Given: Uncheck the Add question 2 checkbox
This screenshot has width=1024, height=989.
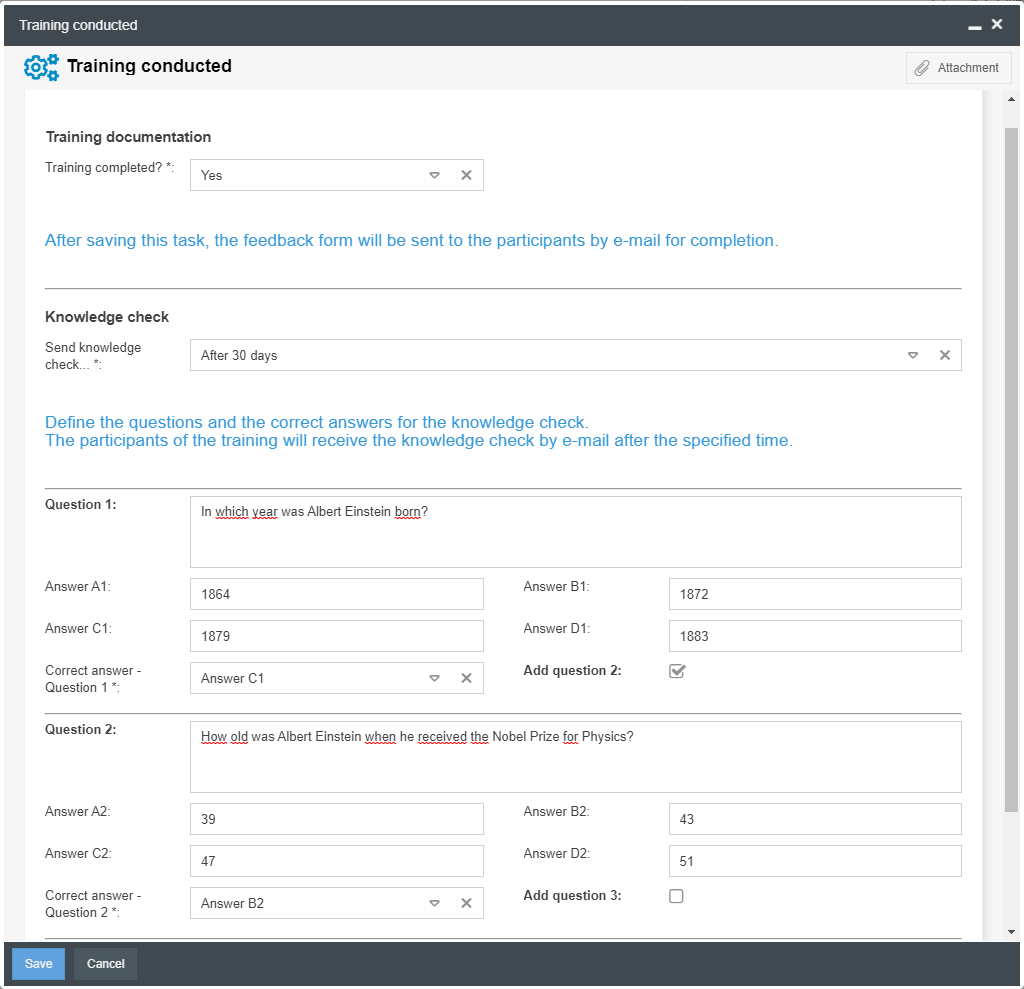Looking at the screenshot, I should (x=677, y=671).
